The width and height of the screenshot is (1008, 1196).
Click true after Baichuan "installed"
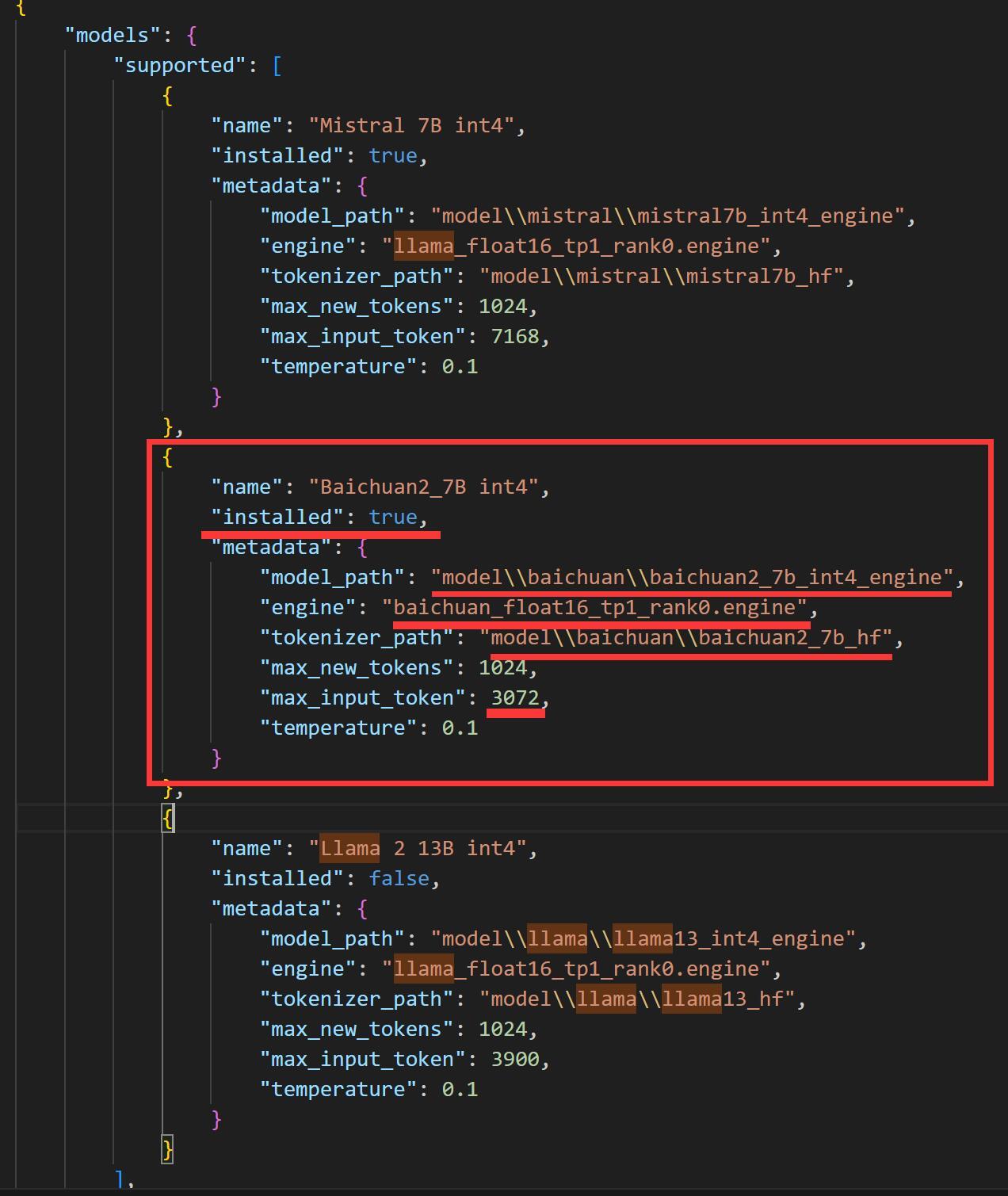pos(393,517)
